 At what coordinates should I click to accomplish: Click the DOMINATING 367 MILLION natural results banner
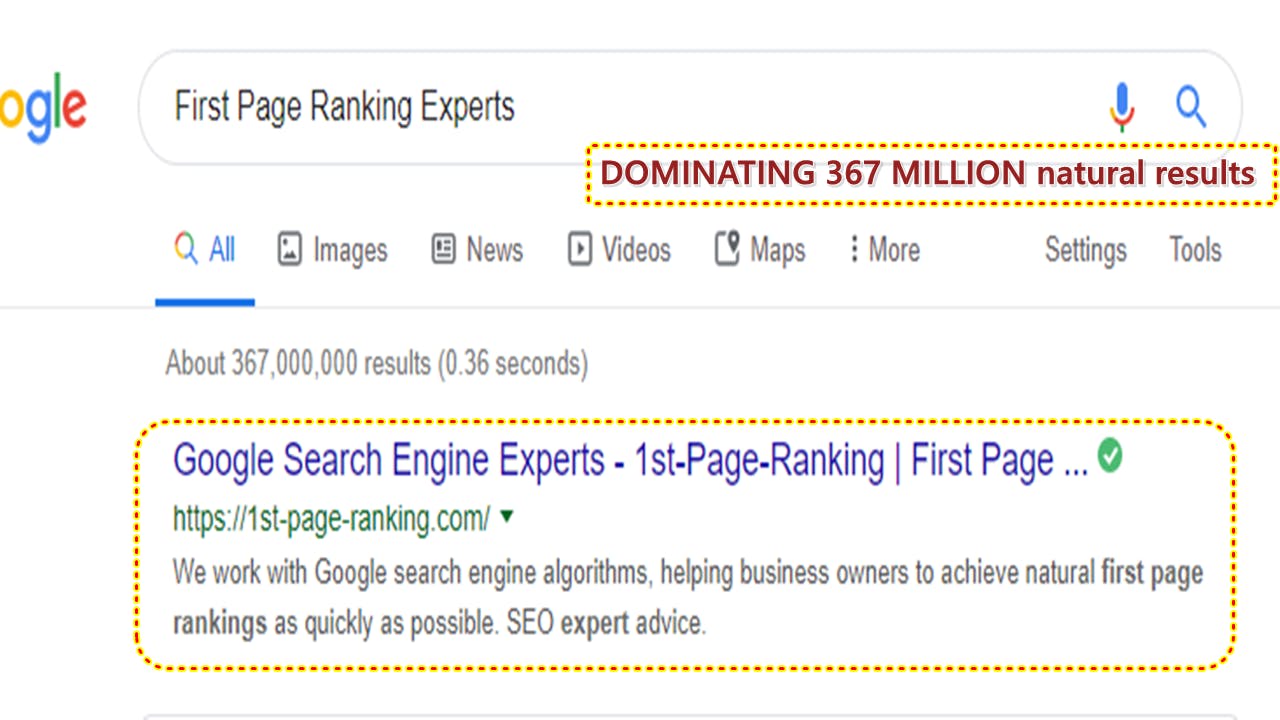point(928,174)
